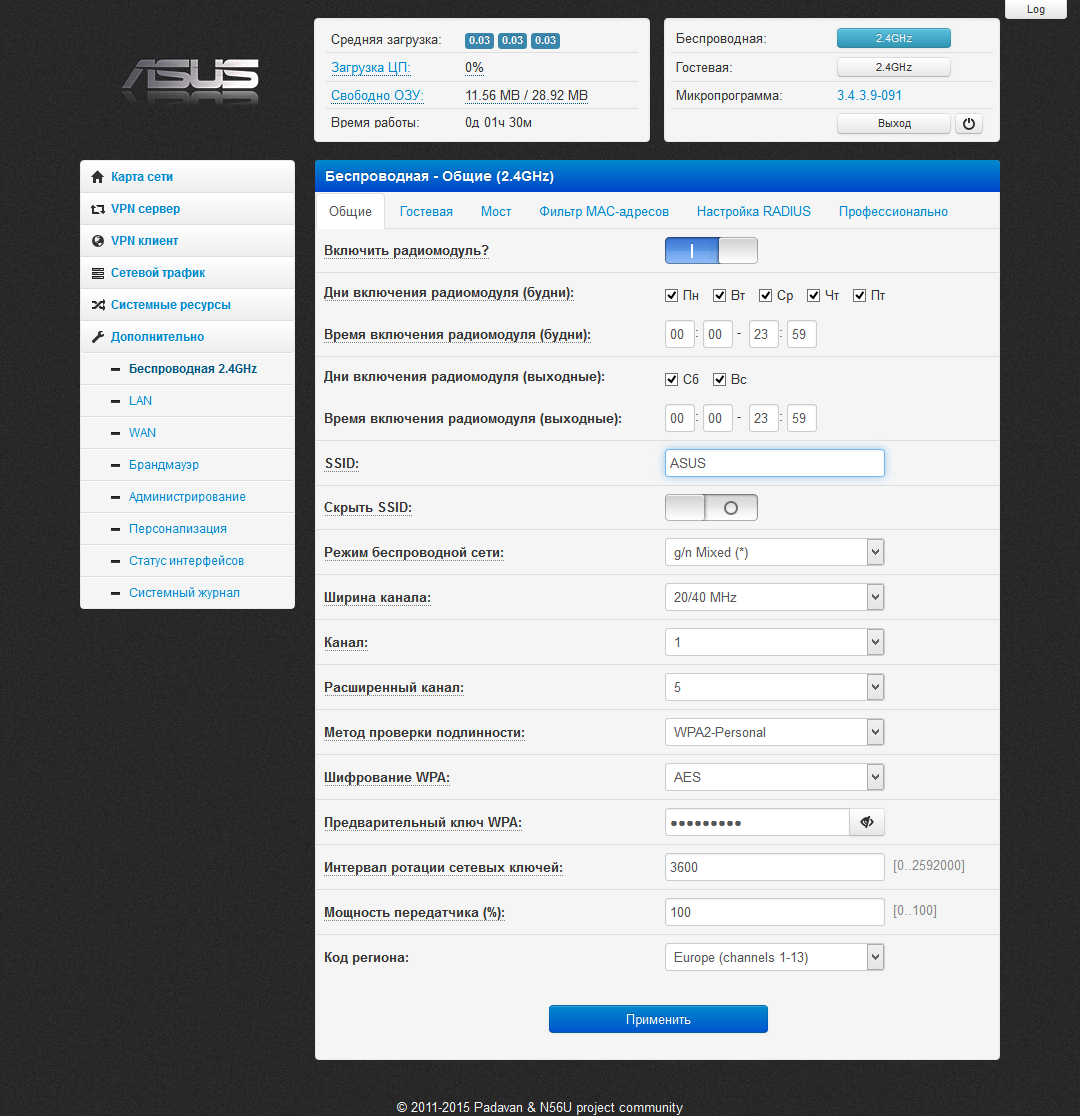Open Карта сети menu item
The image size is (1080, 1116).
tap(187, 177)
